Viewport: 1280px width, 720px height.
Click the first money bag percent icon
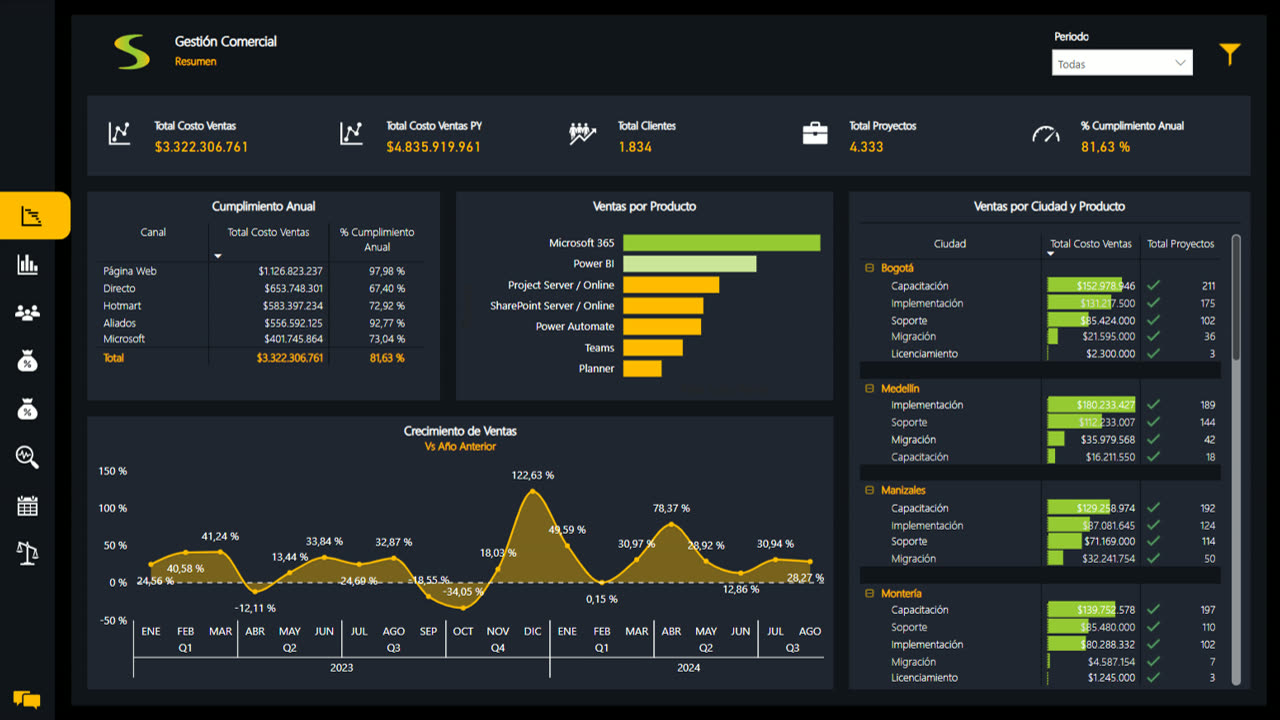[x=28, y=361]
